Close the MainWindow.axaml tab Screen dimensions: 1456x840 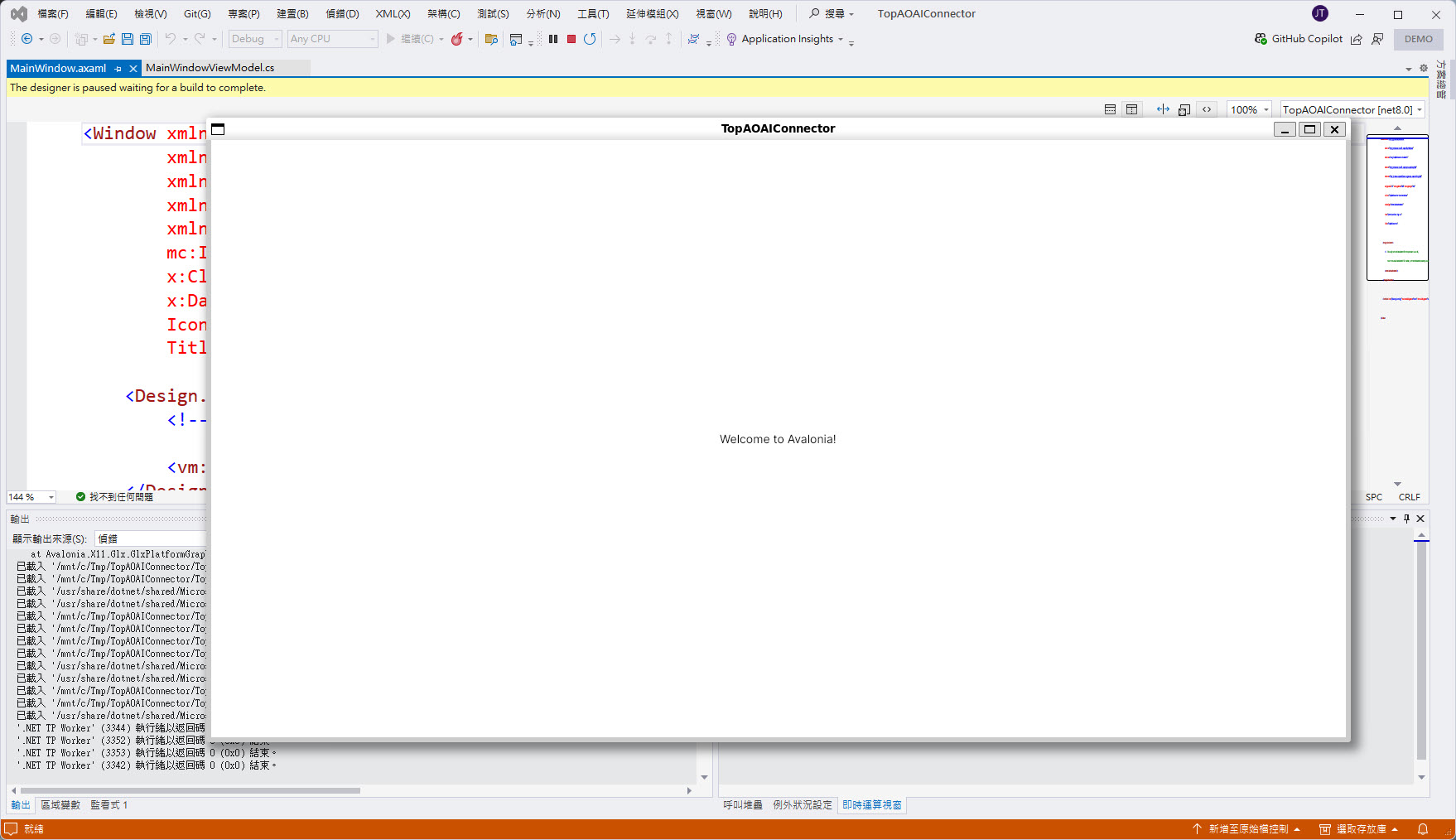click(133, 69)
